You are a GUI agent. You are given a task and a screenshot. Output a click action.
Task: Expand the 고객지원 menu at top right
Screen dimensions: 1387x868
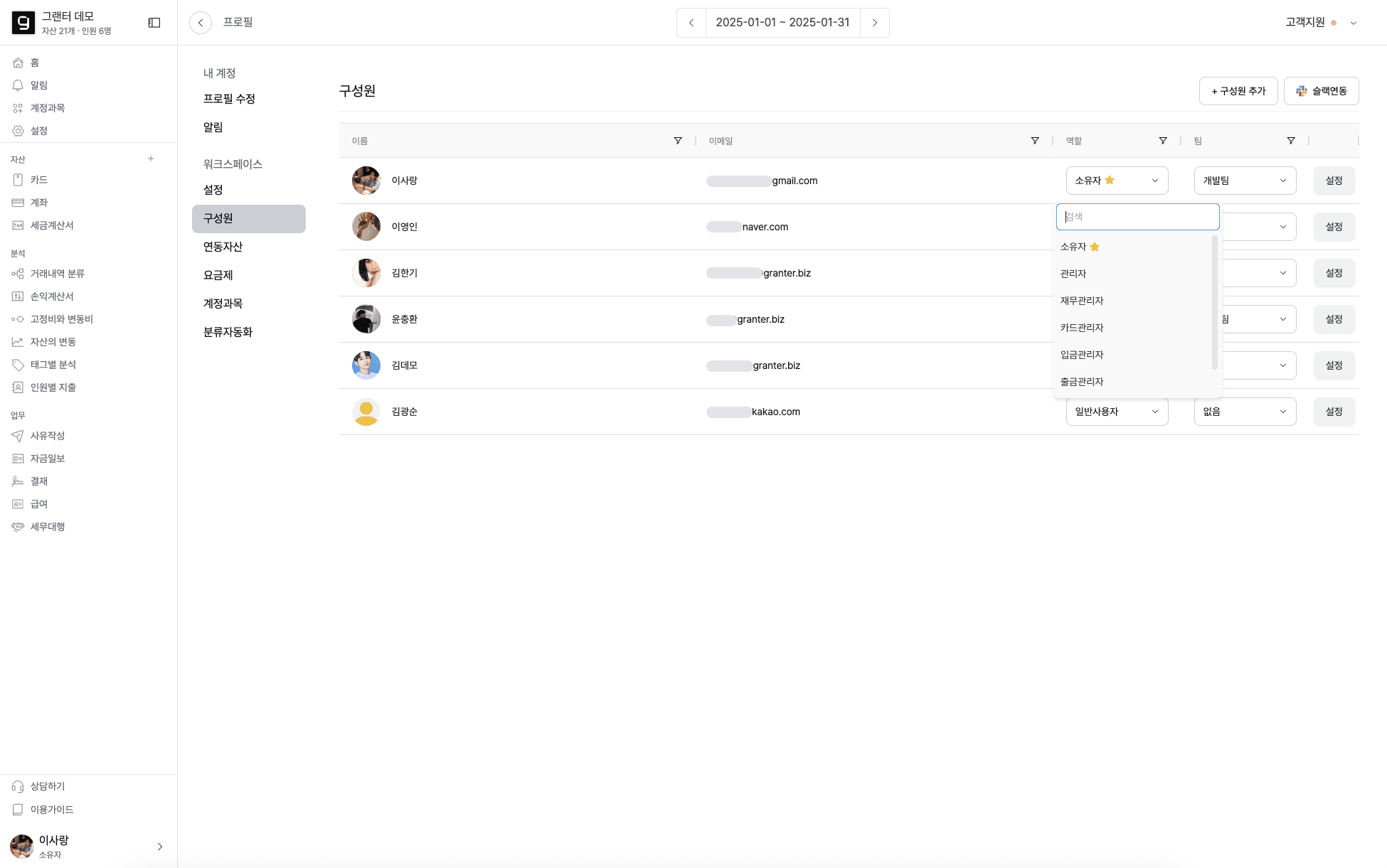1354,23
